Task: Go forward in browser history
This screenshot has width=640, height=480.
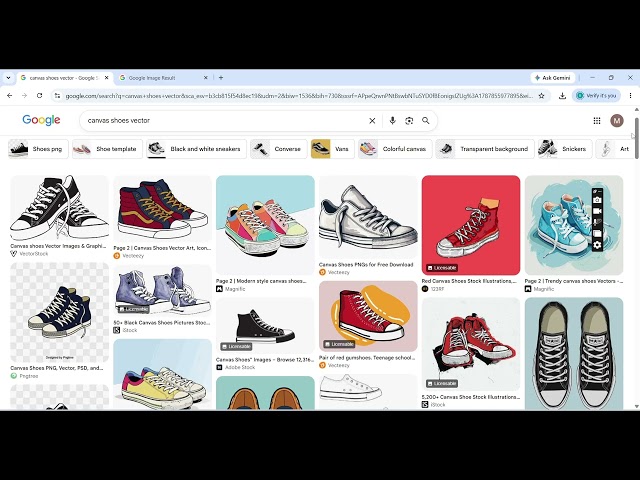Action: click(x=24, y=96)
